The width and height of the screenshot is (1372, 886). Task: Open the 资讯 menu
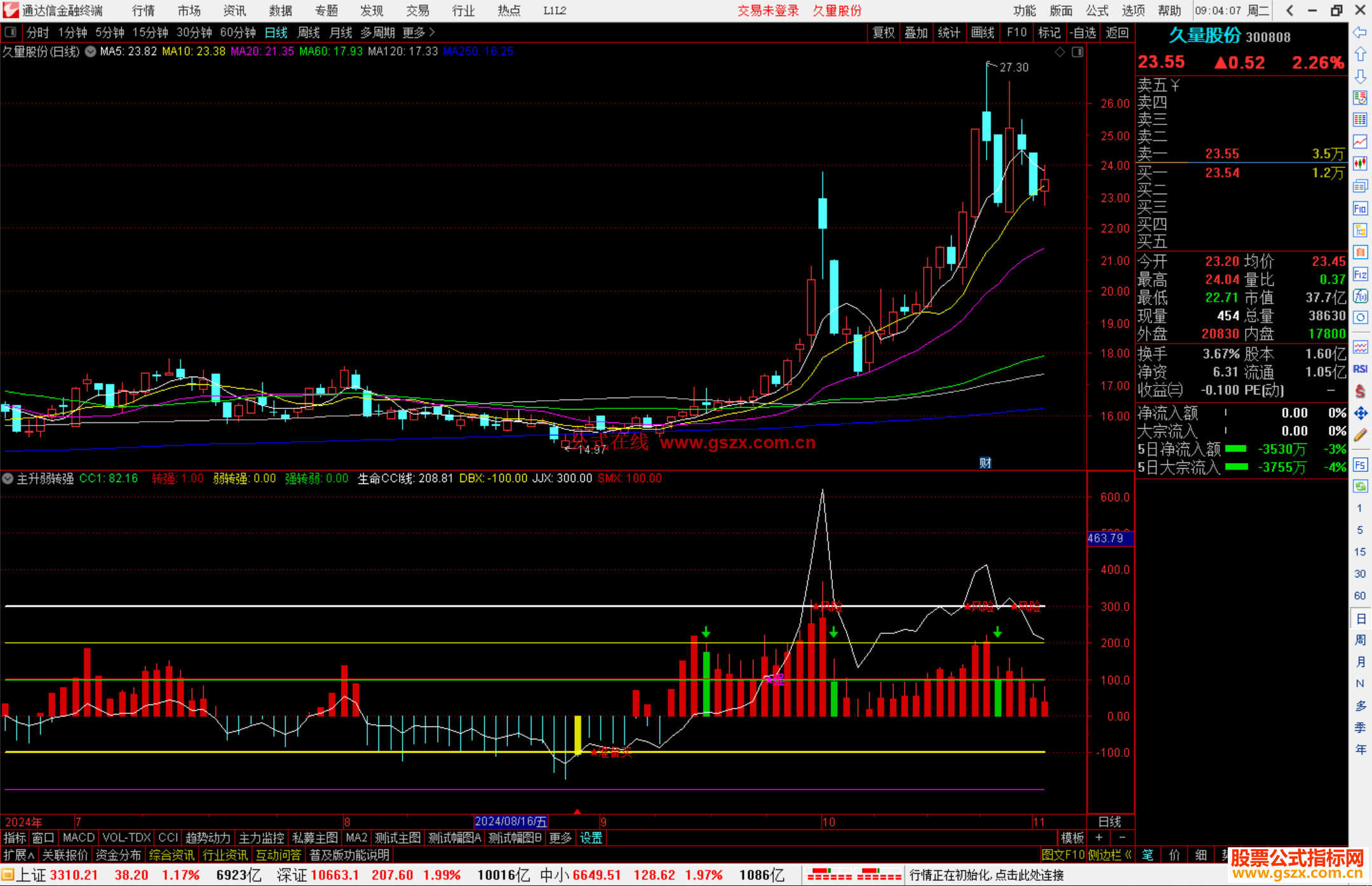coord(235,11)
